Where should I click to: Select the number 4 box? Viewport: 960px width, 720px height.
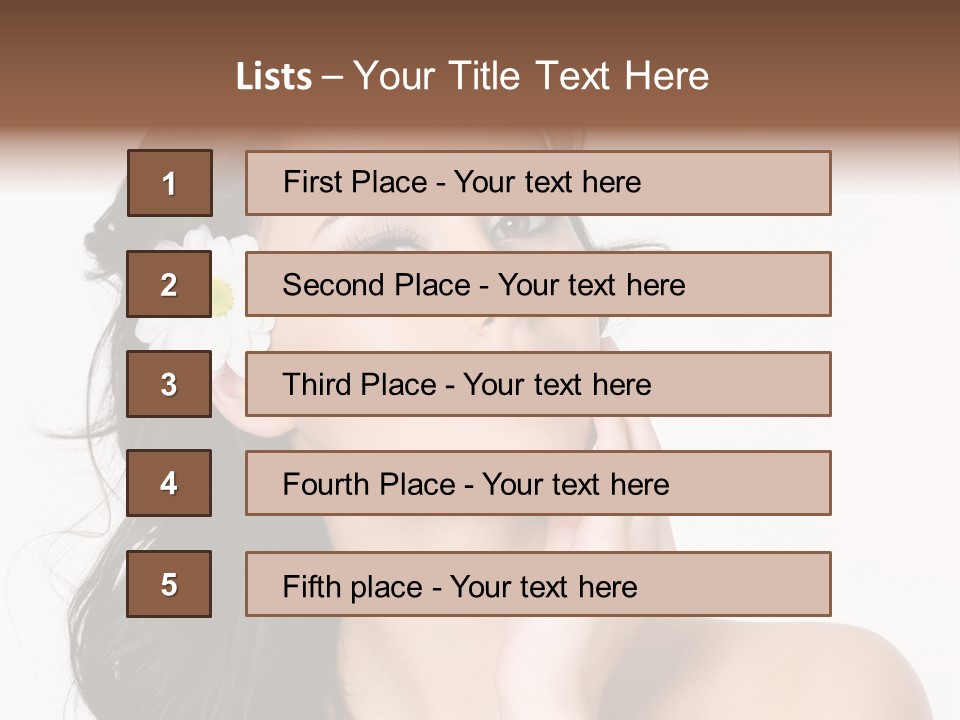(x=169, y=483)
